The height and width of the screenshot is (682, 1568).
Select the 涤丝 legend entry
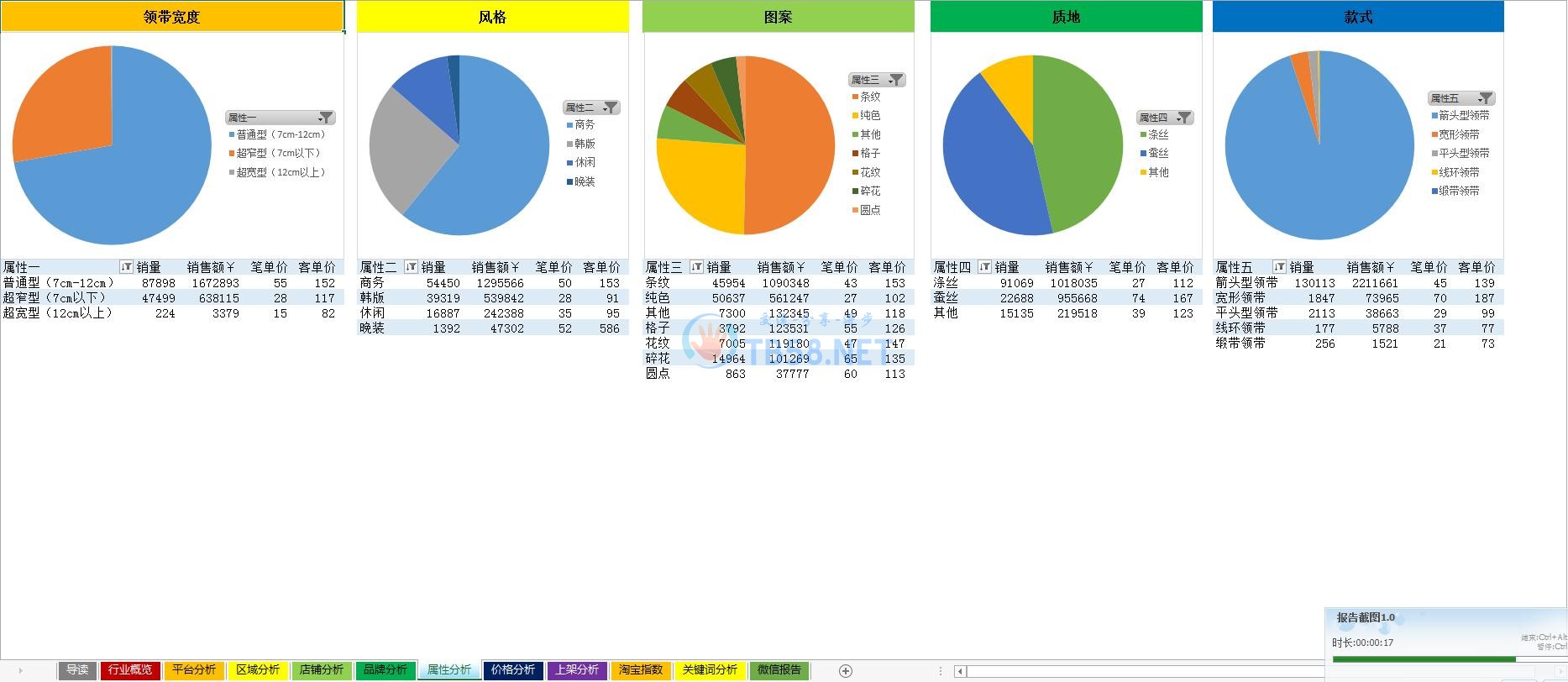(1157, 134)
